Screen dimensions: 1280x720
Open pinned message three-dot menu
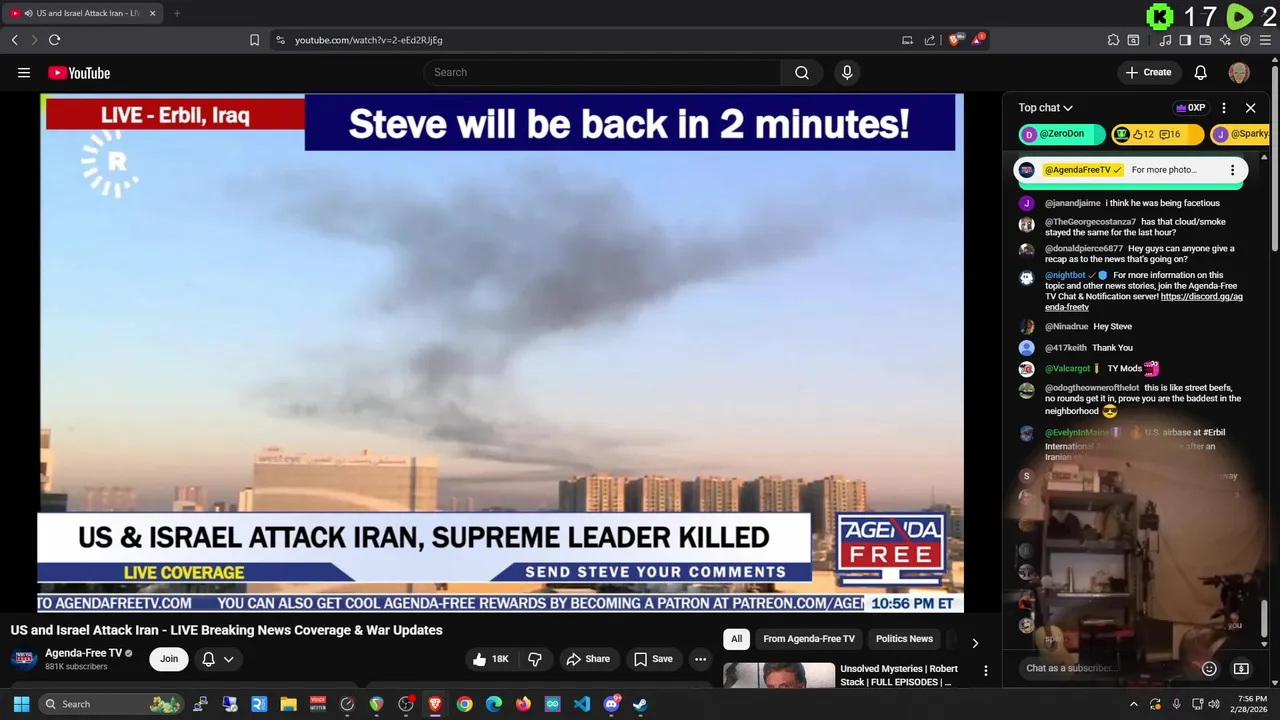1232,170
